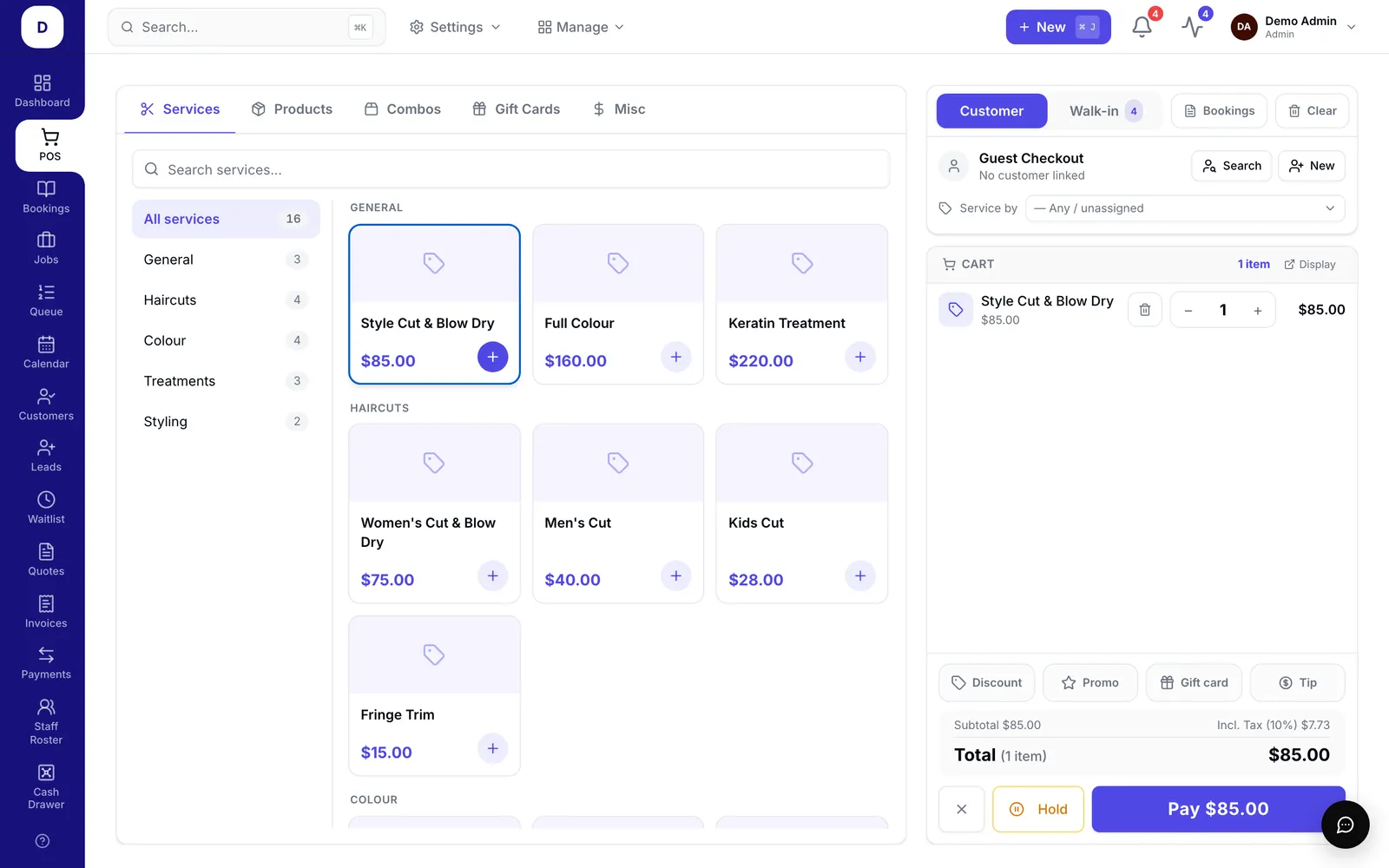Filter by Treatments category
The height and width of the screenshot is (868, 1389).
226,381
